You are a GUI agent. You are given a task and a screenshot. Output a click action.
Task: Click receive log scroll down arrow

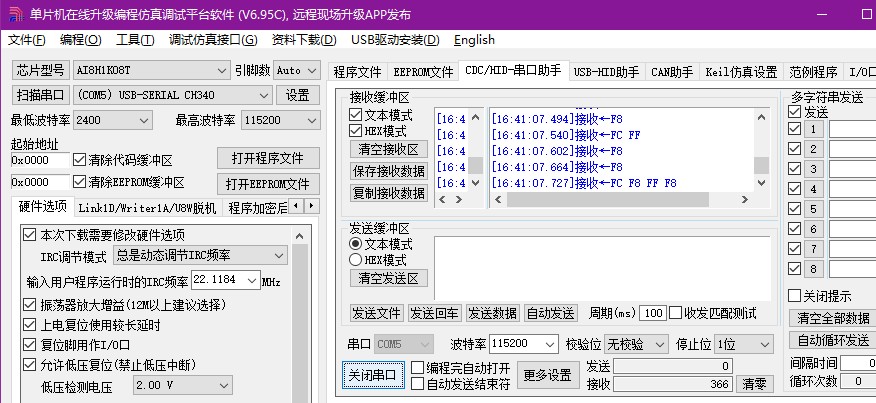coord(761,182)
